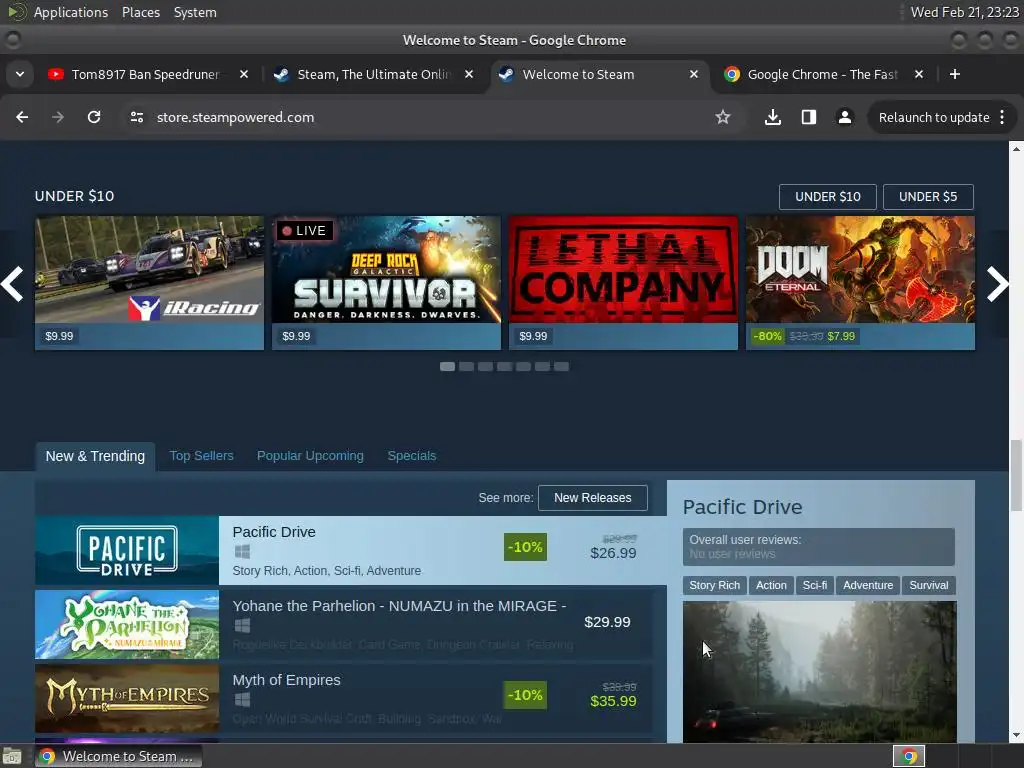Open the DOOM Eternal game capsule
Viewport: 1024px width, 768px height.
tap(861, 283)
